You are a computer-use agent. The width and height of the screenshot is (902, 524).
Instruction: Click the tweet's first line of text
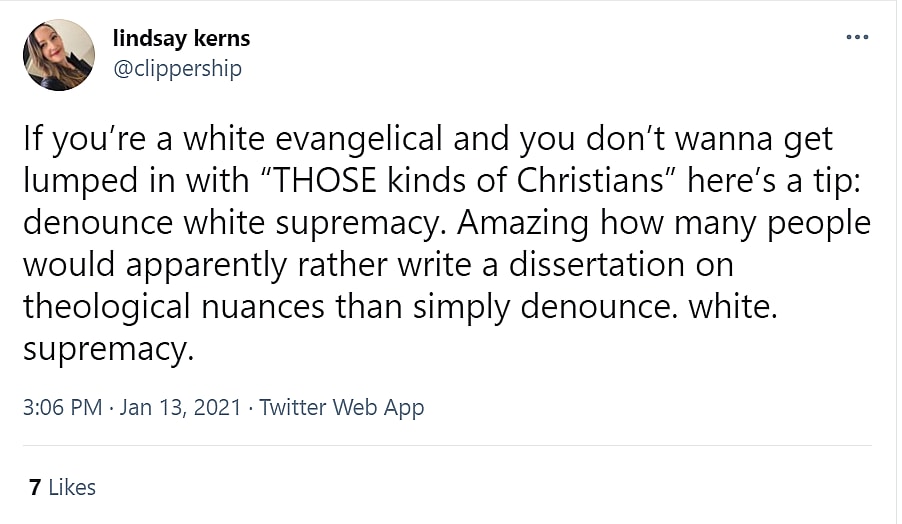[427, 139]
